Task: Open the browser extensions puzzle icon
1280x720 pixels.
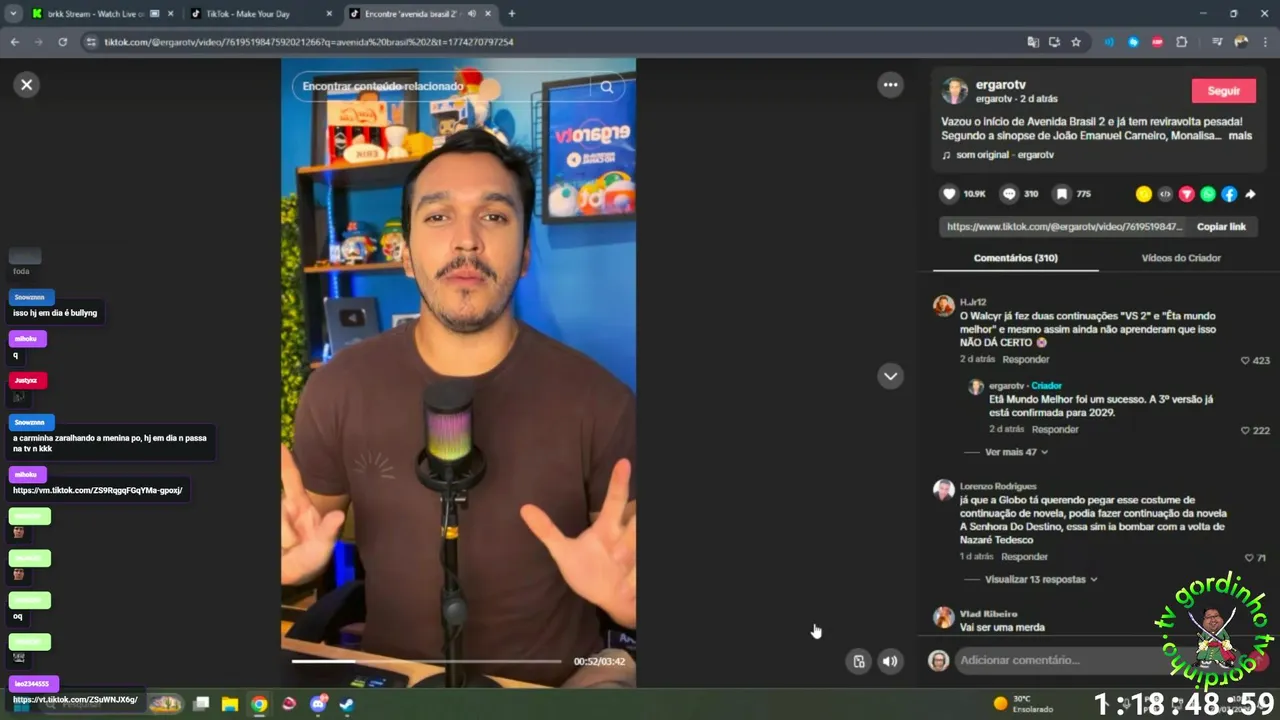Action: 1181,42
